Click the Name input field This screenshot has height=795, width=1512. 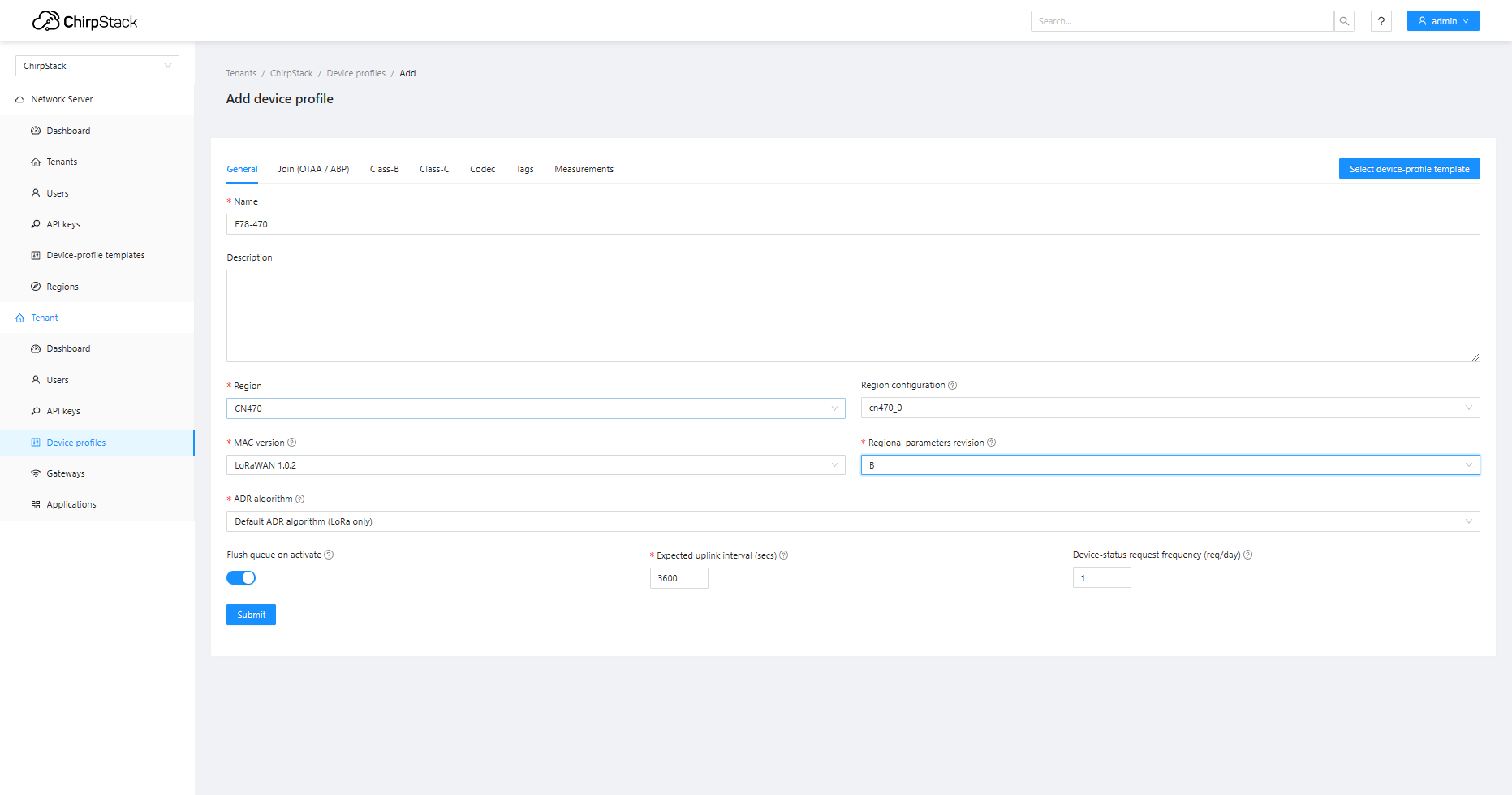(852, 224)
